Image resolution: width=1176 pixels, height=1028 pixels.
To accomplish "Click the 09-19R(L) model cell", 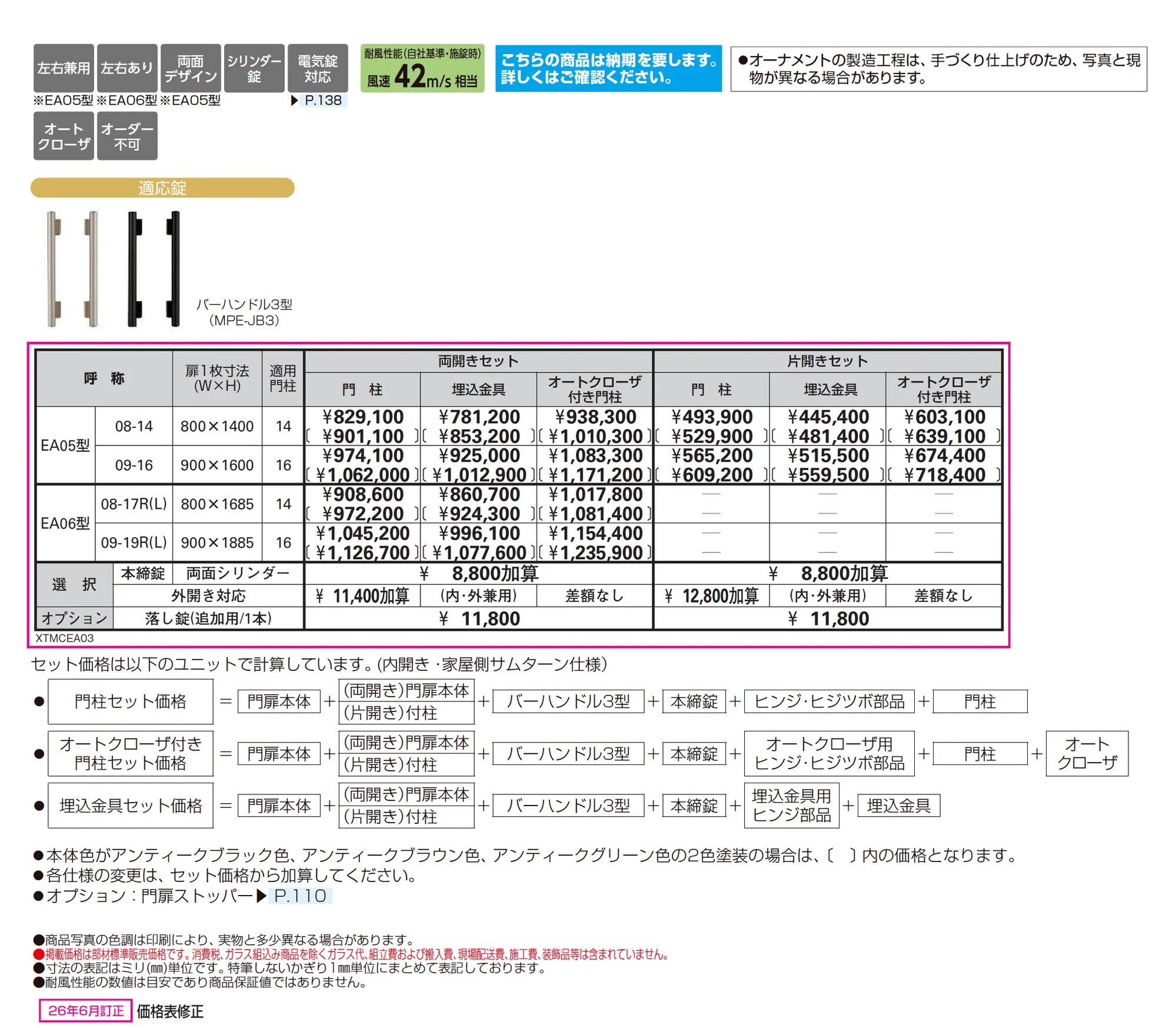I will click(134, 543).
